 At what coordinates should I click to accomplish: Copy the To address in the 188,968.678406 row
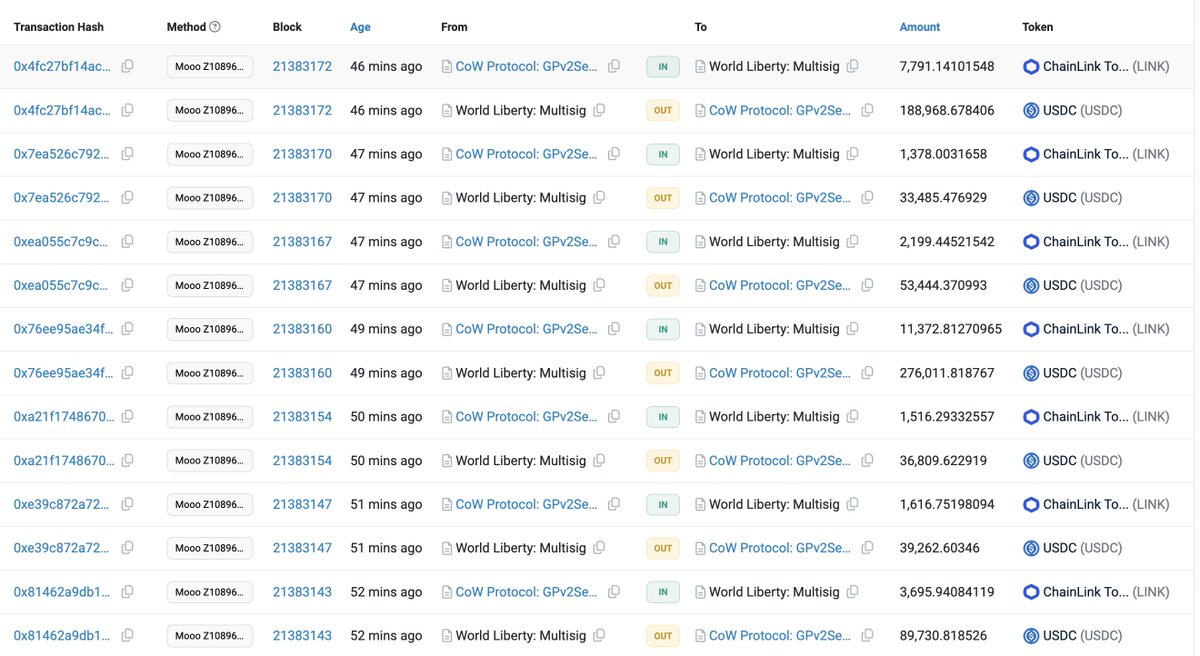point(867,110)
